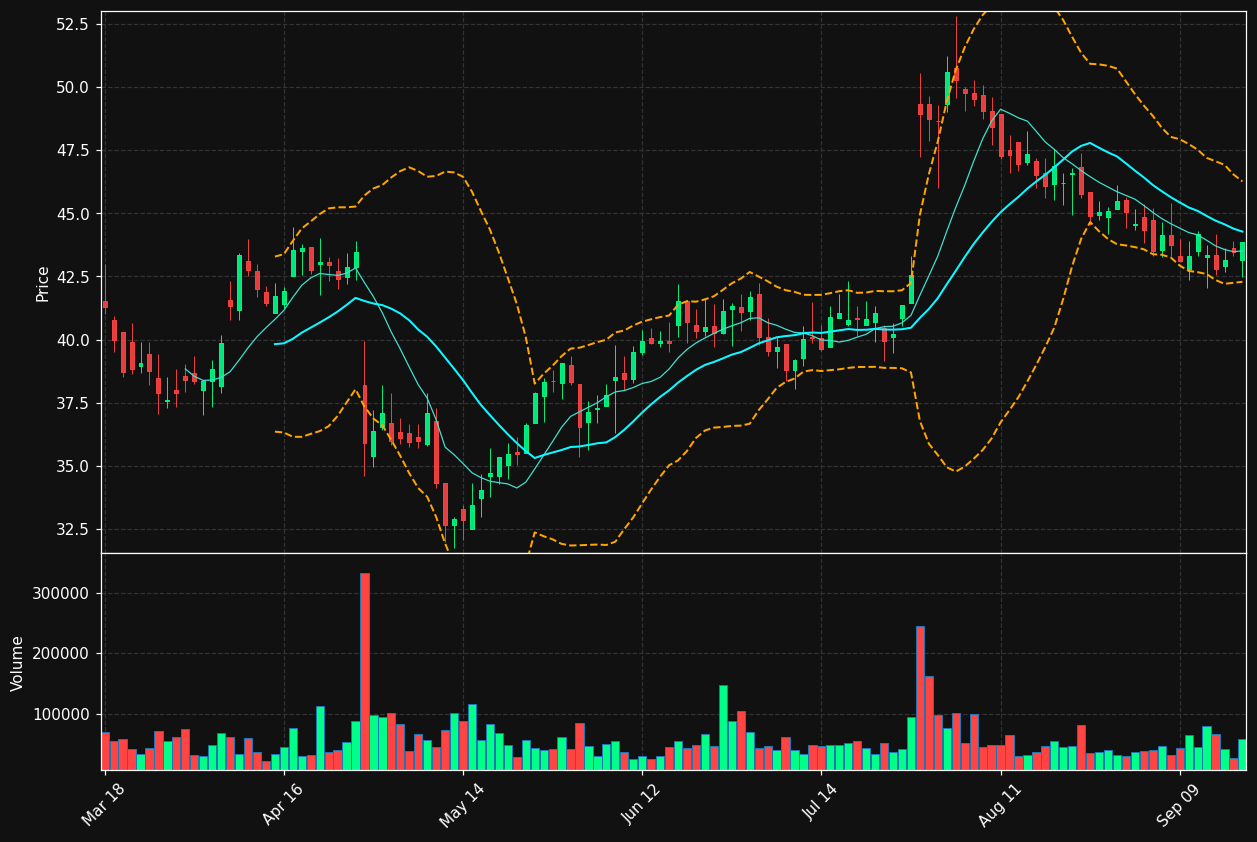Screen dimensions: 1257x842
Task: Click the 100000 volume axis value
Action: (x=62, y=714)
